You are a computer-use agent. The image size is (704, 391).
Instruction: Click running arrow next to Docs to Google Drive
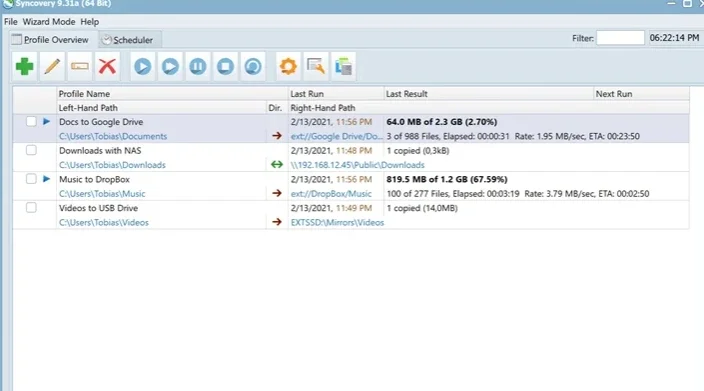(x=46, y=121)
